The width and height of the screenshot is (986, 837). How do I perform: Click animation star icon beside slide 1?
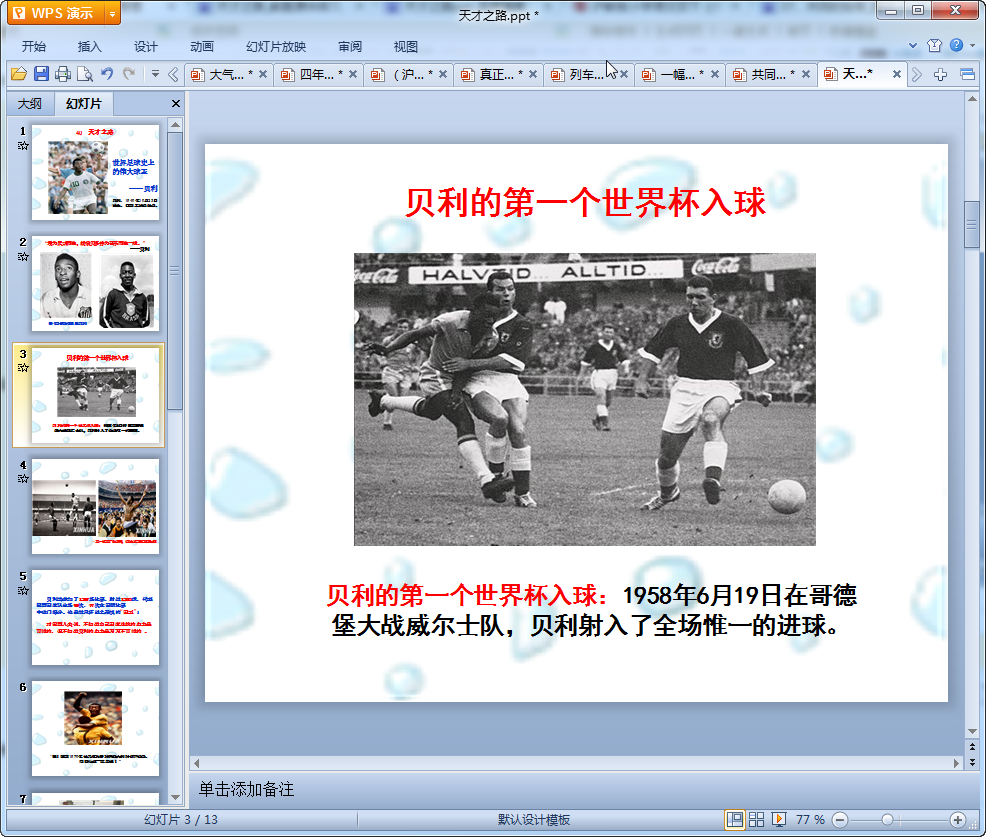pos(23,146)
